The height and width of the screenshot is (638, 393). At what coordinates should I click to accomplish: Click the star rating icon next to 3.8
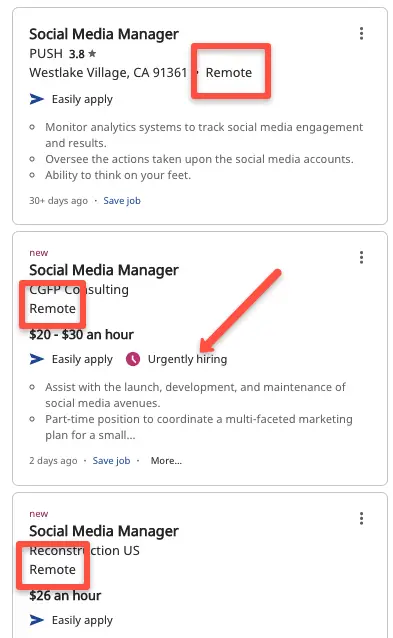click(92, 53)
